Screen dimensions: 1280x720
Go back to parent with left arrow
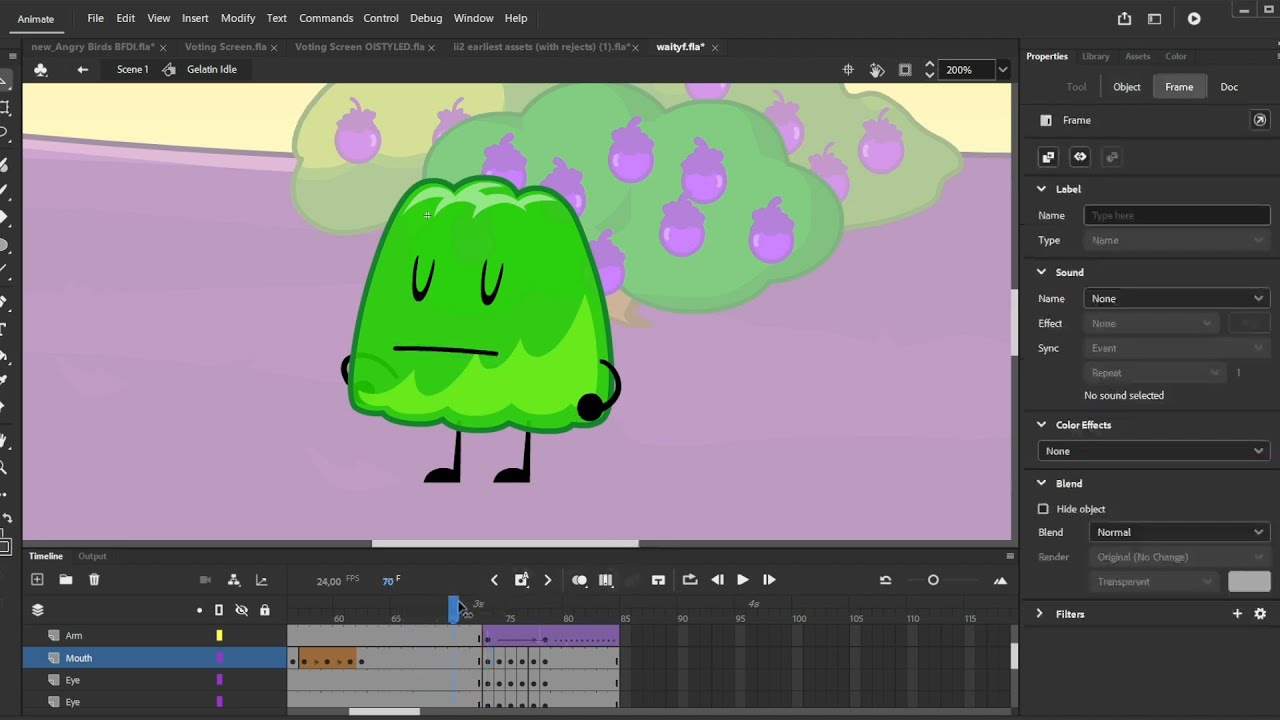point(83,69)
